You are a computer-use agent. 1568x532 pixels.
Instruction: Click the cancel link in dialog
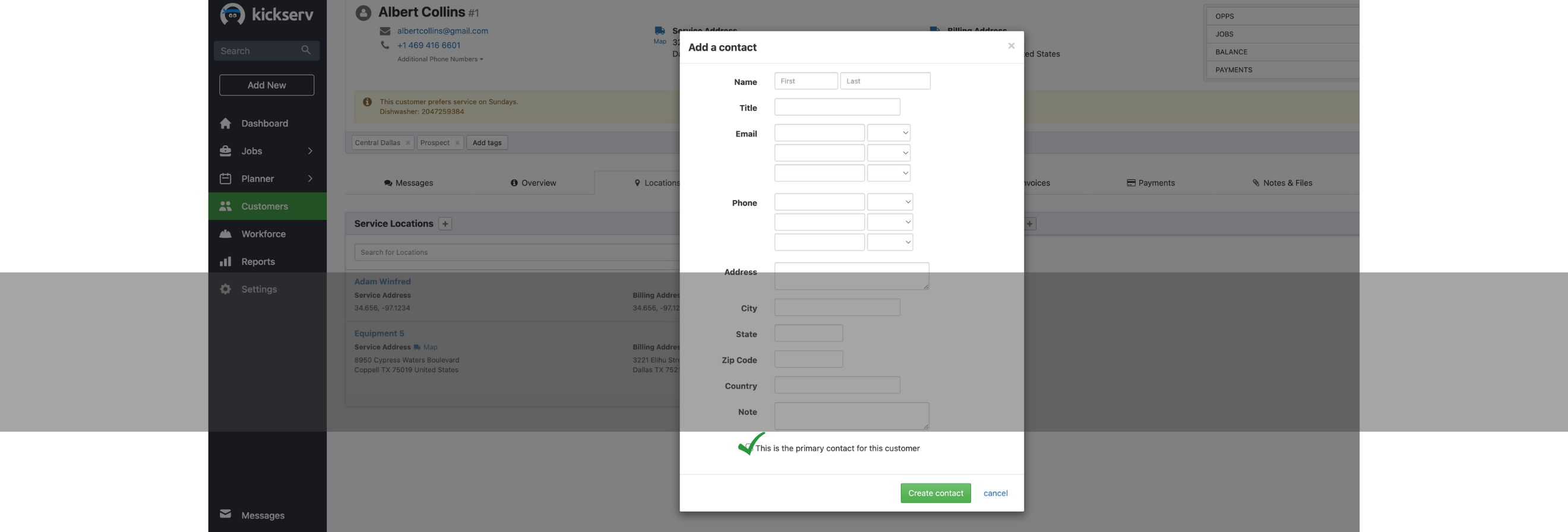(x=995, y=493)
